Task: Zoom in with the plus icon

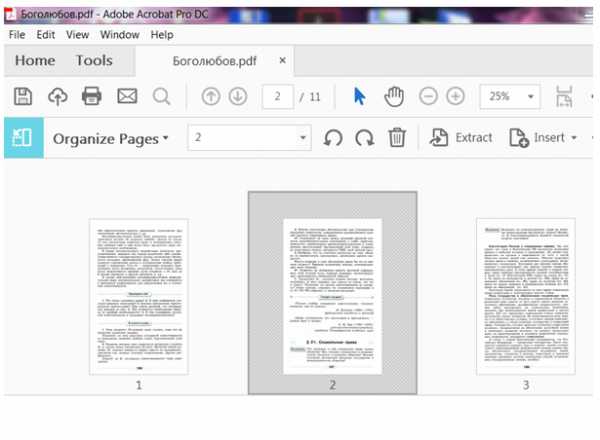Action: (x=455, y=96)
